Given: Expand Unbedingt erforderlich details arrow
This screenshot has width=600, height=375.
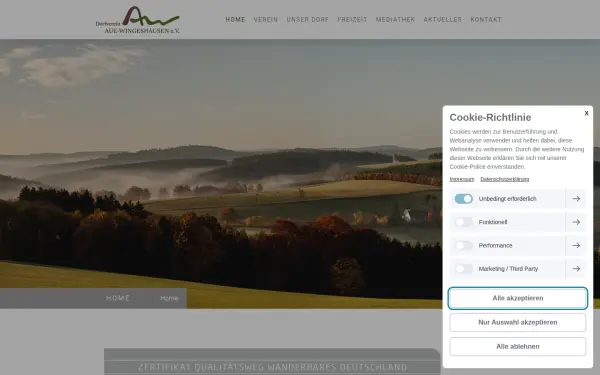Looking at the screenshot, I should [x=576, y=199].
